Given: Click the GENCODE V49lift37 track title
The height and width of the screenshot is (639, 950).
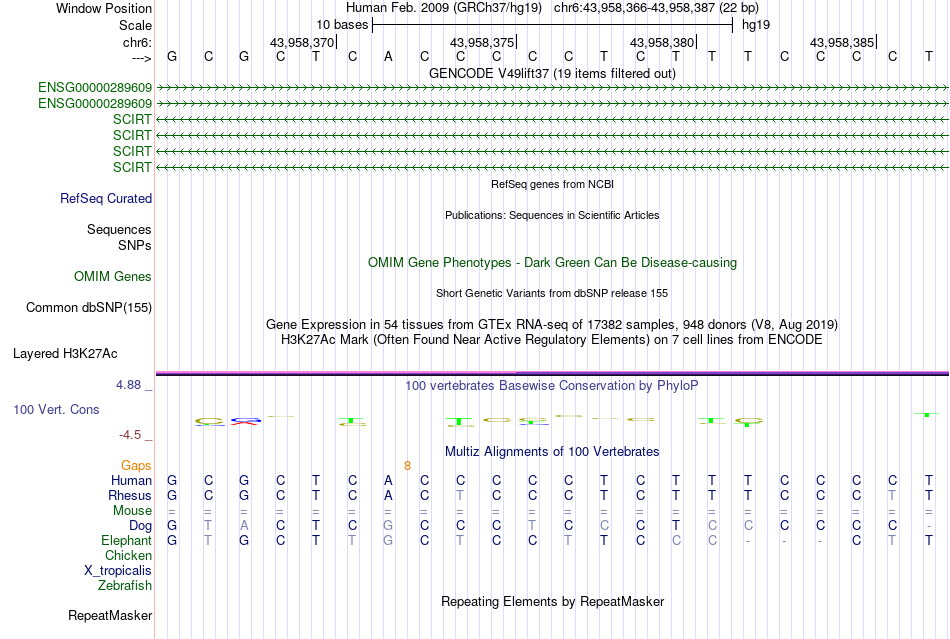Looking at the screenshot, I should click(x=553, y=74).
